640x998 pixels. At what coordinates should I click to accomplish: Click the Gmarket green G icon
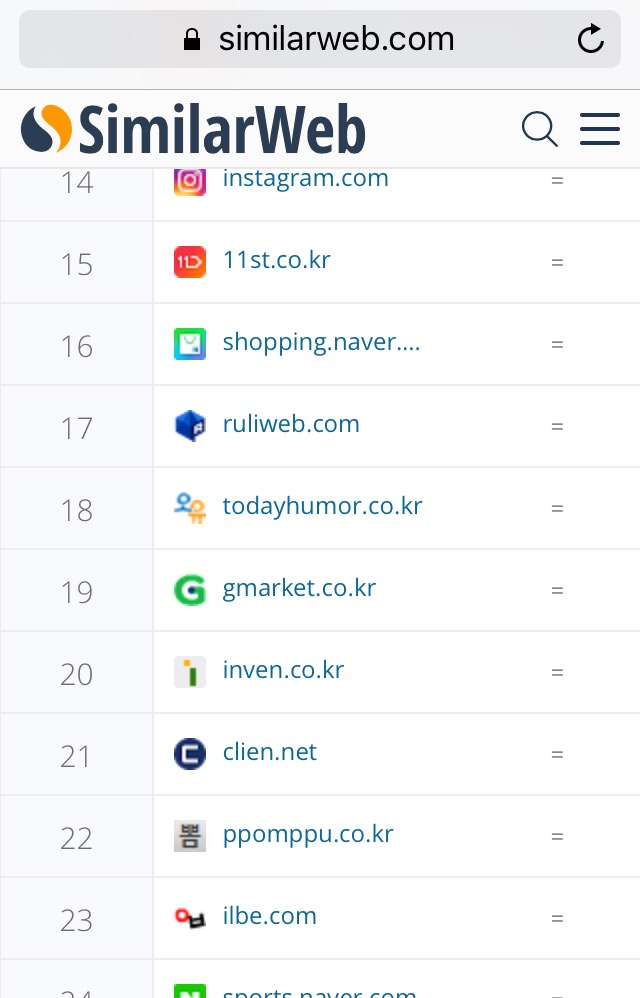coord(190,589)
